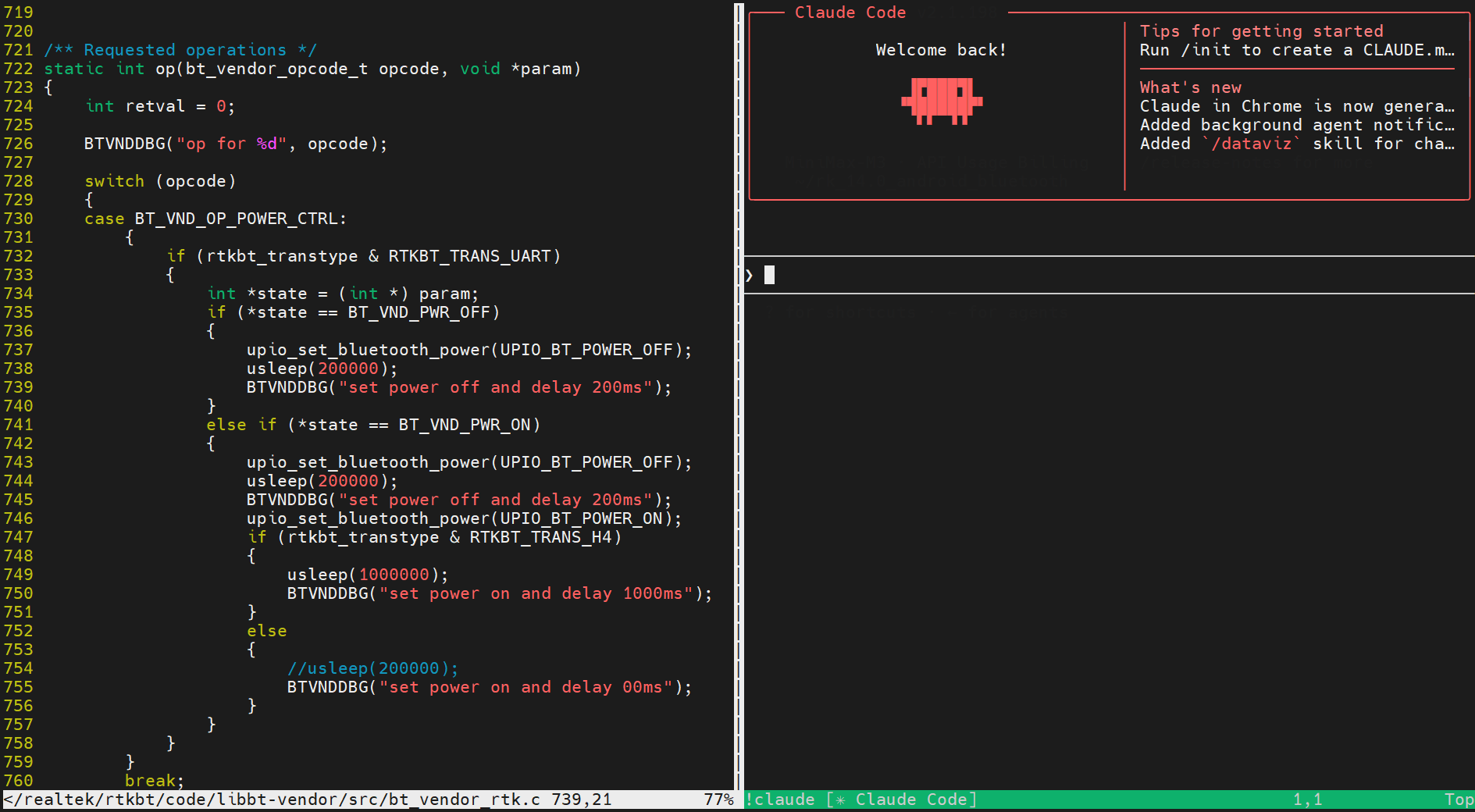The image size is (1475, 812).
Task: Click the 'switch' keyword on line 728
Action: pyautogui.click(x=114, y=181)
